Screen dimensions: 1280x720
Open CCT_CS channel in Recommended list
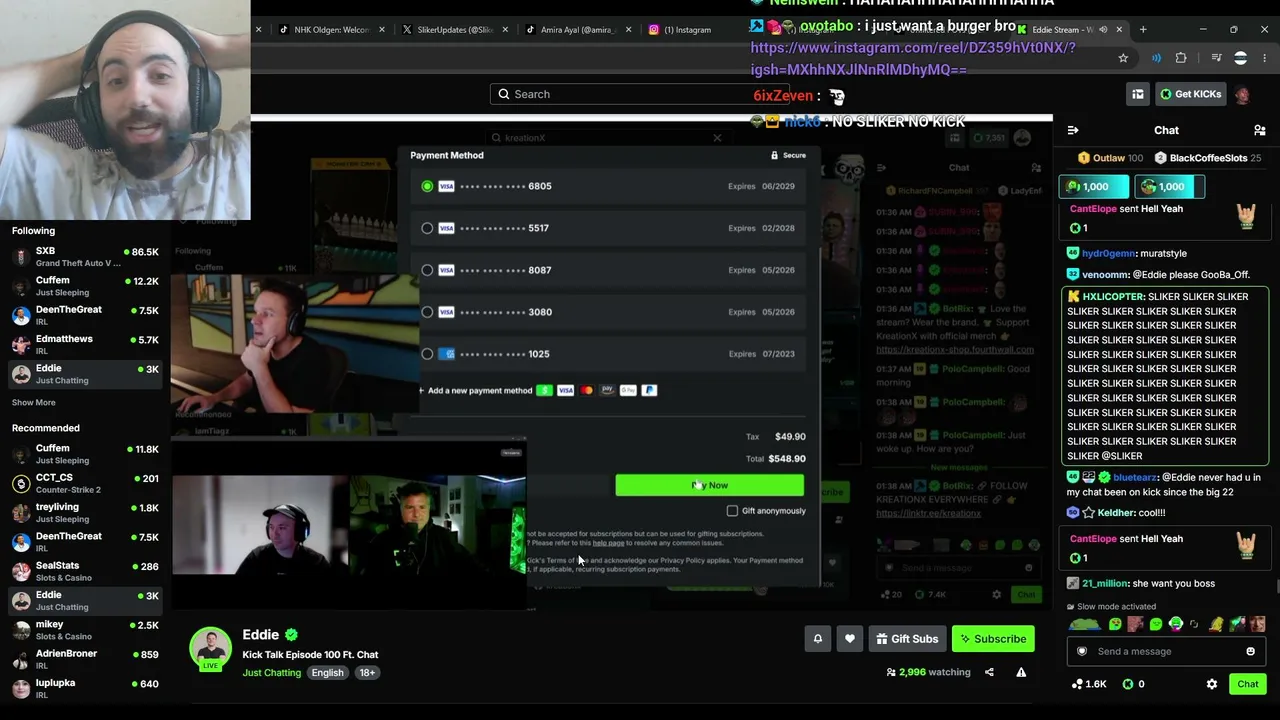pyautogui.click(x=85, y=484)
